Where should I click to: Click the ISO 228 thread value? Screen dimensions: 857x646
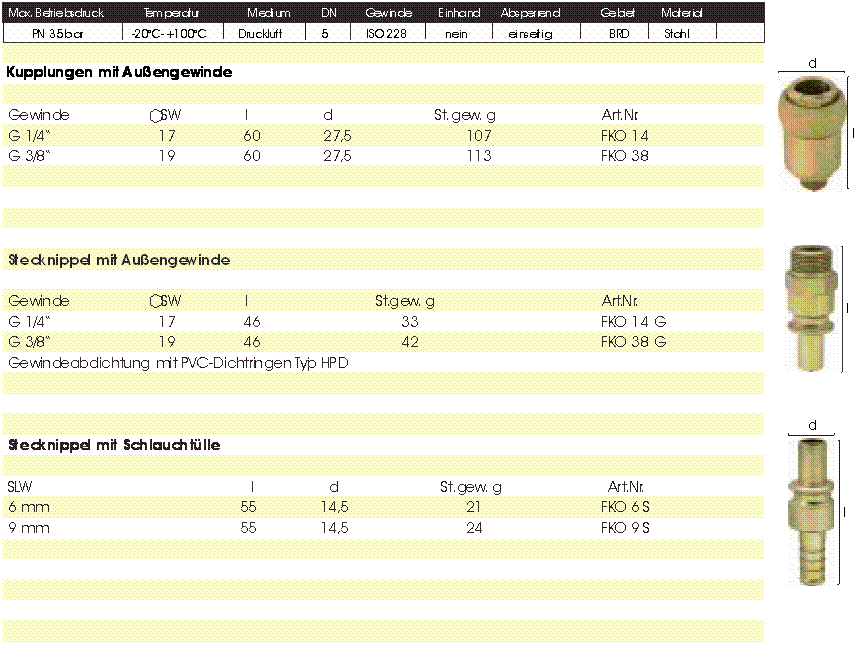point(386,33)
